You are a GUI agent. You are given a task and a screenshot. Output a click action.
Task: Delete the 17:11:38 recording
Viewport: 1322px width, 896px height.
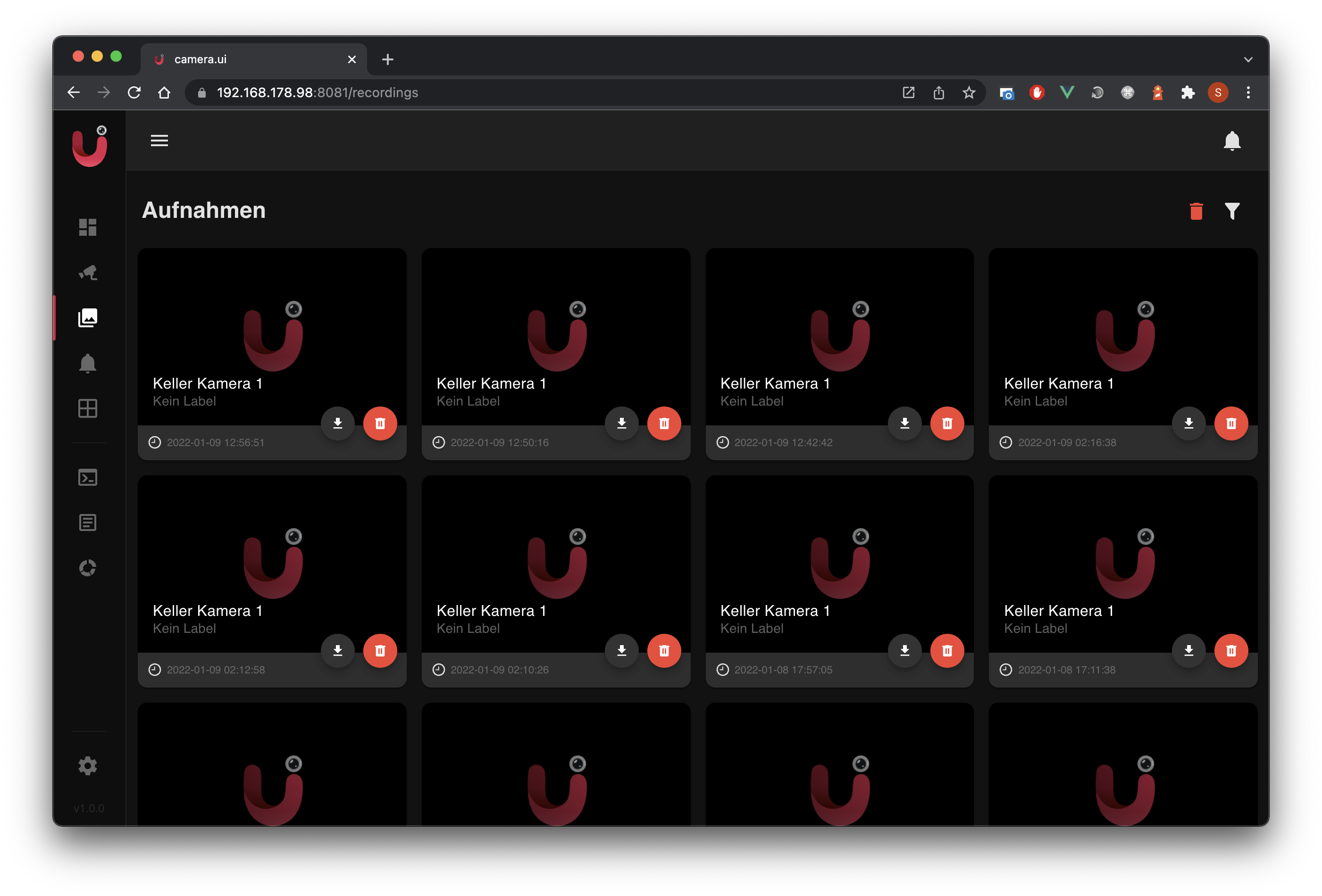[1231, 650]
